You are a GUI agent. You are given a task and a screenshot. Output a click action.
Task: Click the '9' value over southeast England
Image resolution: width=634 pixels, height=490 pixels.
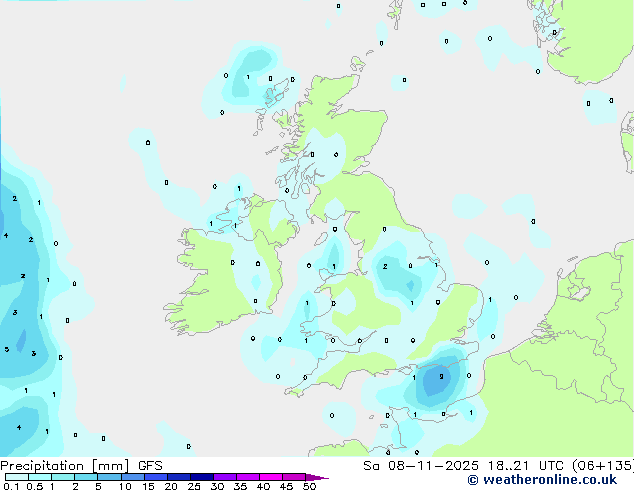(442, 376)
